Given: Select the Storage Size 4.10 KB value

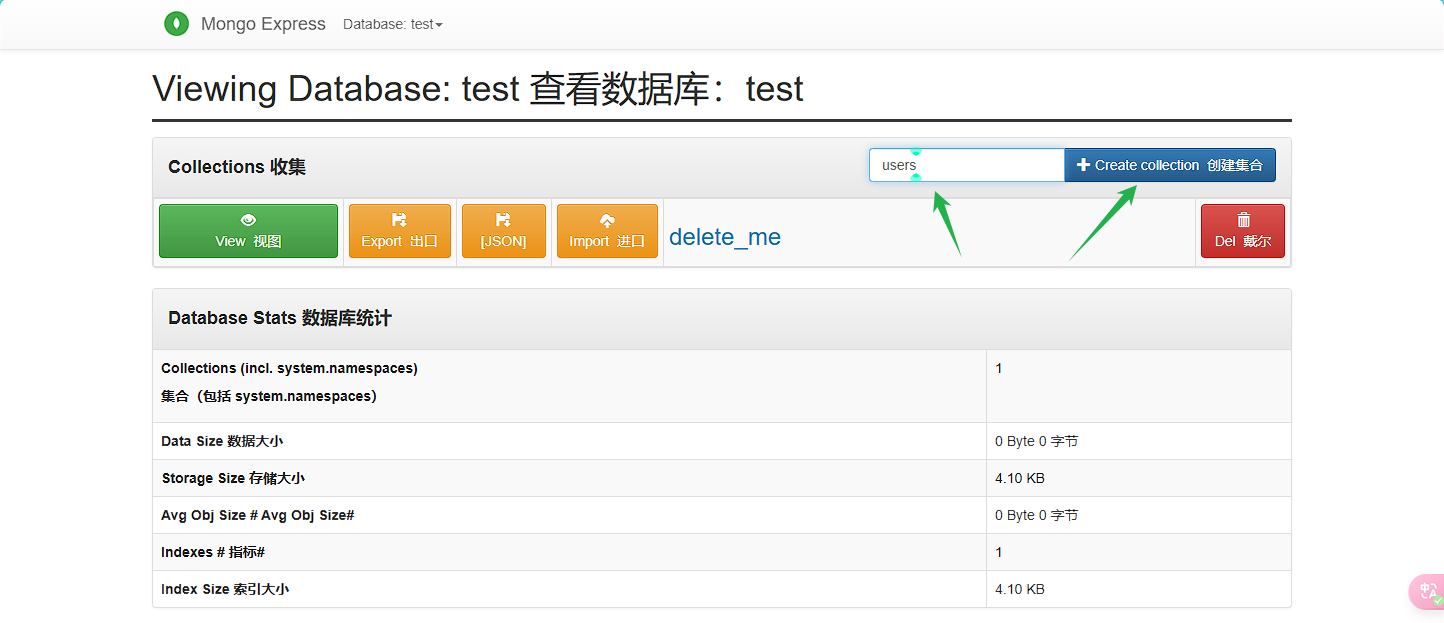Looking at the screenshot, I should [1019, 478].
